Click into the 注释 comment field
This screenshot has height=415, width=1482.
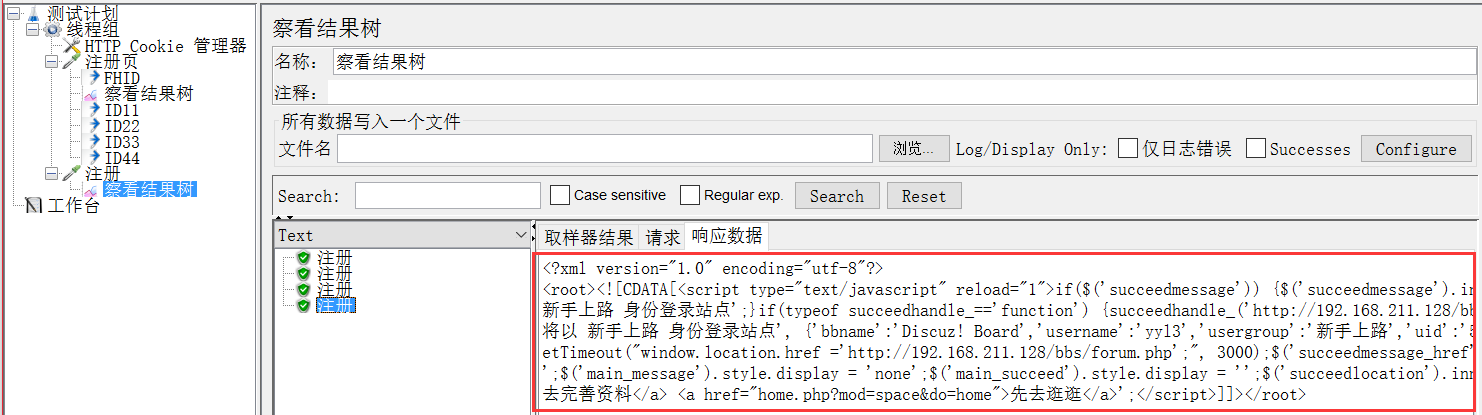click(x=900, y=93)
